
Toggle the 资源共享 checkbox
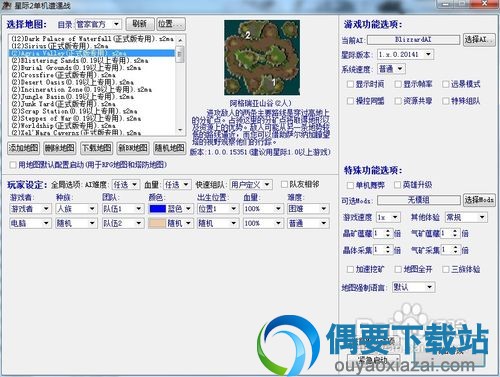click(x=398, y=101)
